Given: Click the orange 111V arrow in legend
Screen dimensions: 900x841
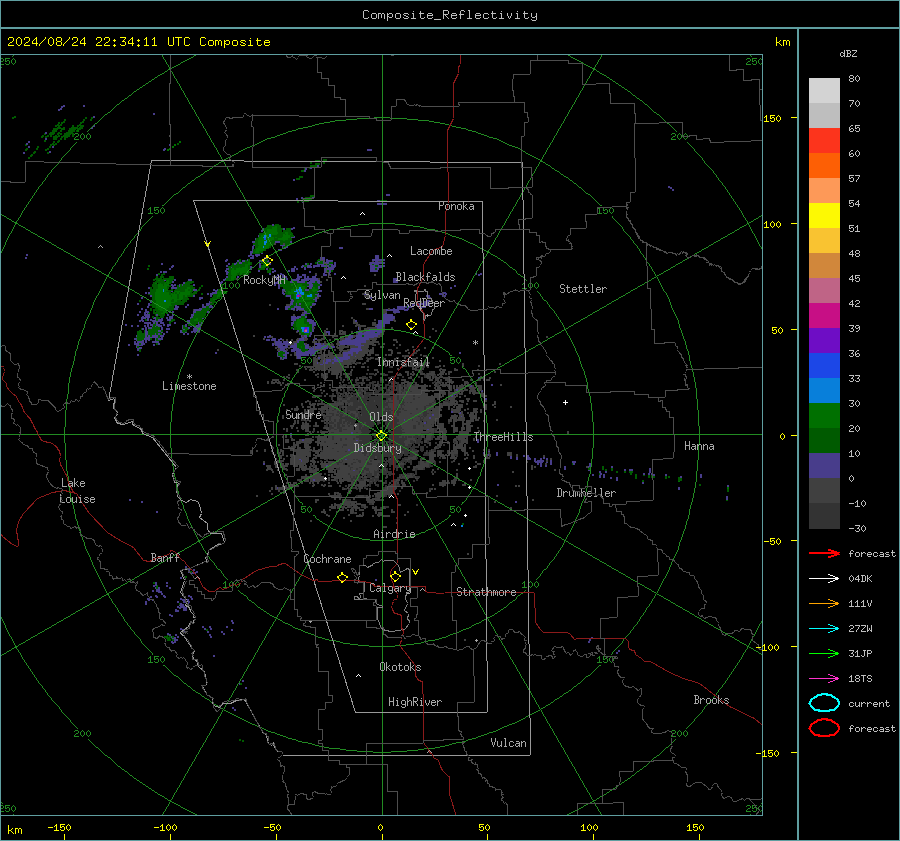Looking at the screenshot, I should (x=824, y=603).
